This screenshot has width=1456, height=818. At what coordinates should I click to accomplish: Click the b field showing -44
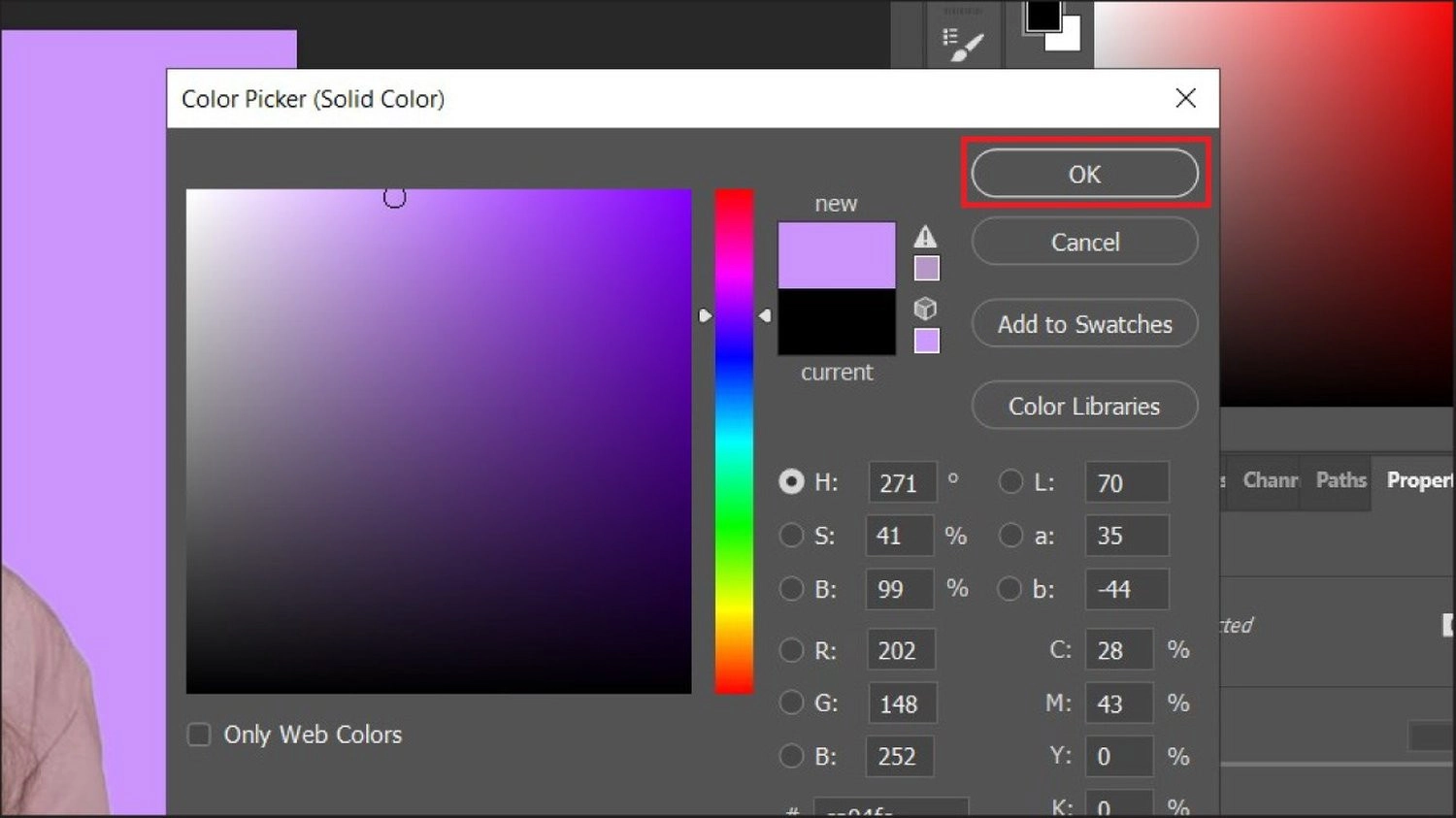1127,589
